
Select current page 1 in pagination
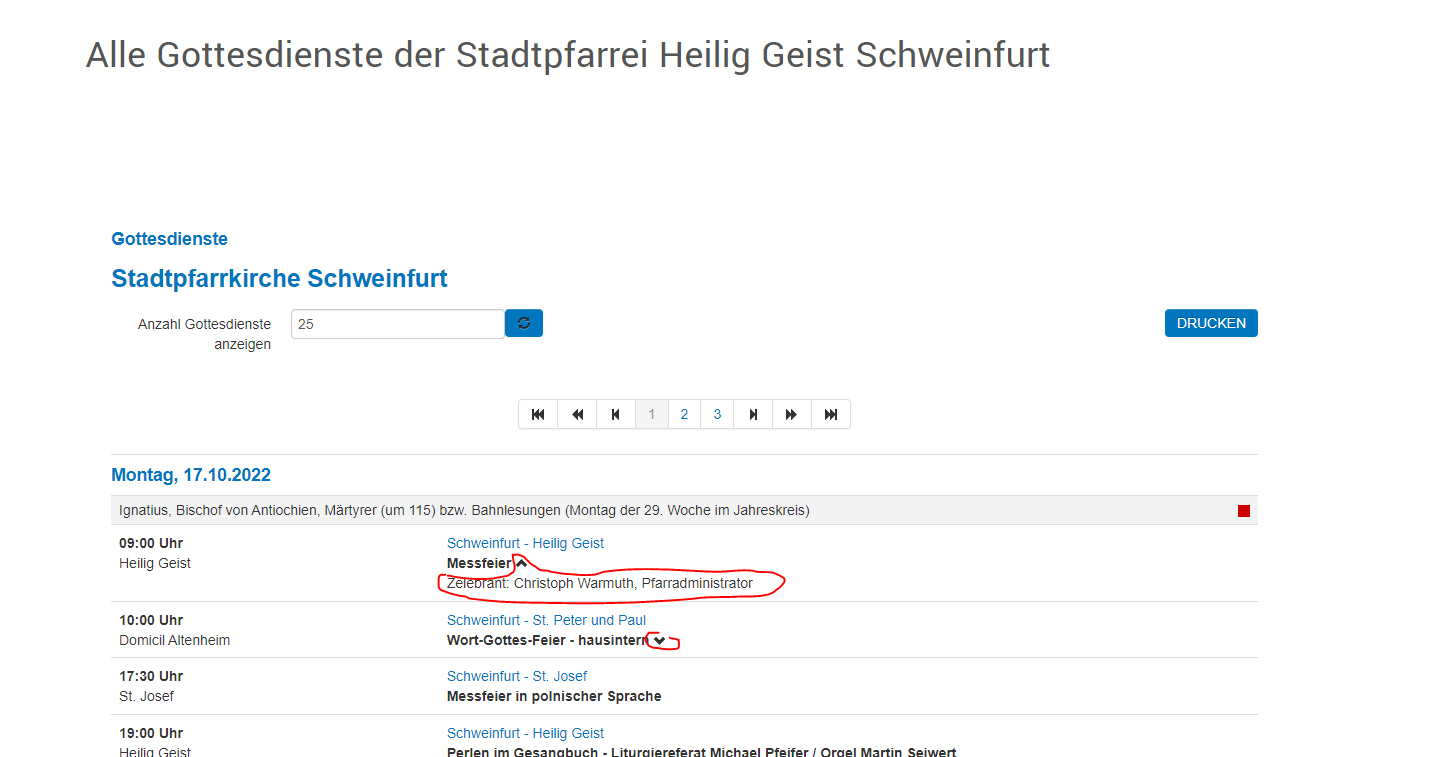(x=652, y=414)
